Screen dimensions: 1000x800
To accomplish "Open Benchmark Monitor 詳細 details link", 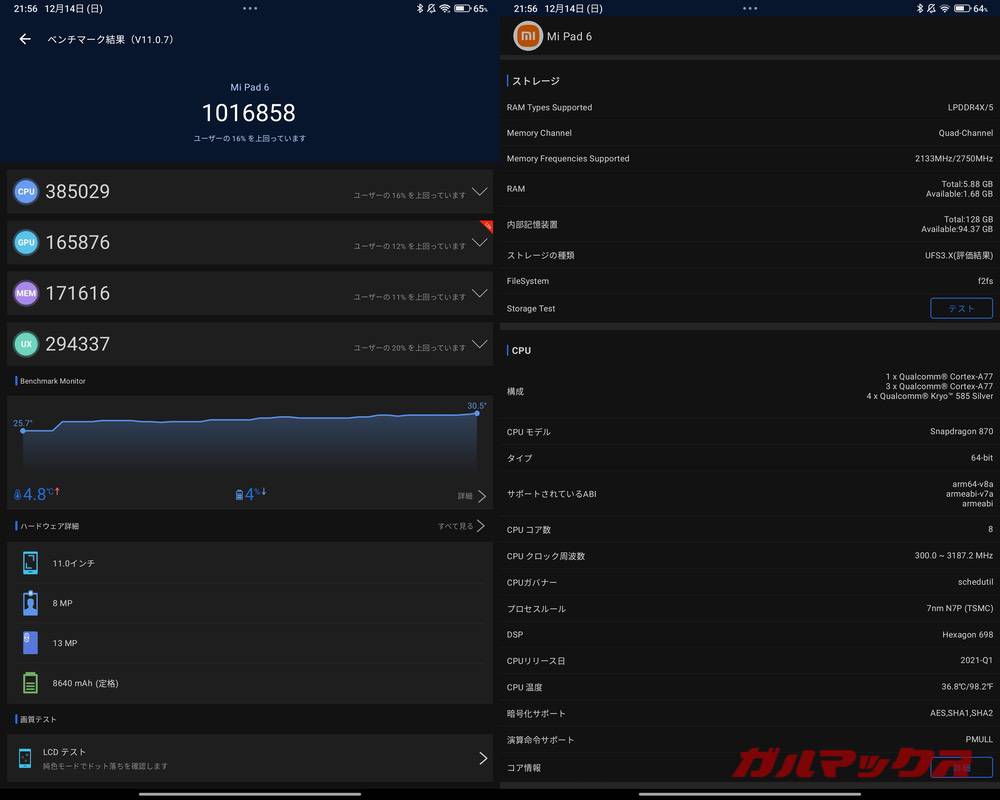I will click(472, 496).
